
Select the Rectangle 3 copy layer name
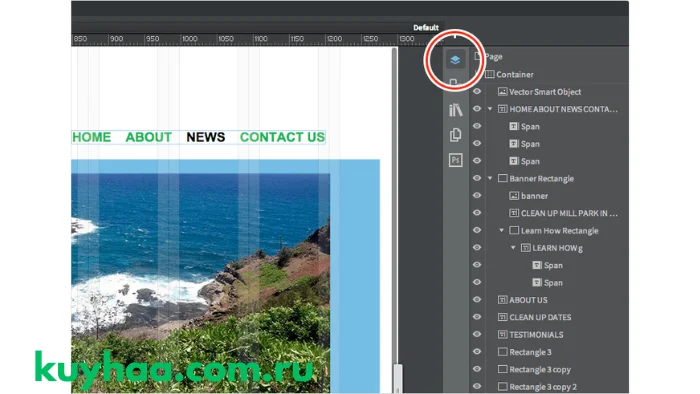[540, 369]
